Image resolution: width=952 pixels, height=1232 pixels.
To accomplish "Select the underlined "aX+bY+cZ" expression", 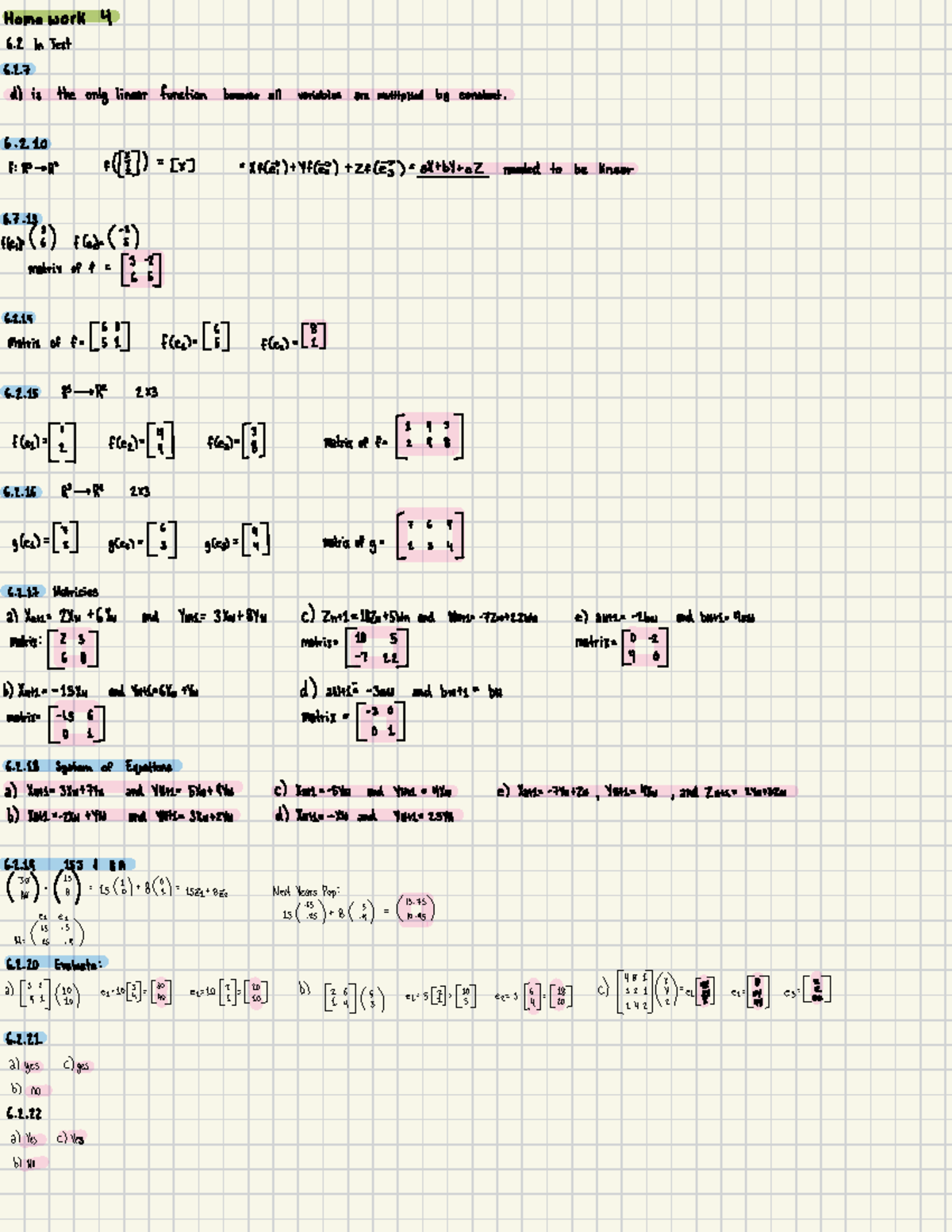I will point(451,168).
